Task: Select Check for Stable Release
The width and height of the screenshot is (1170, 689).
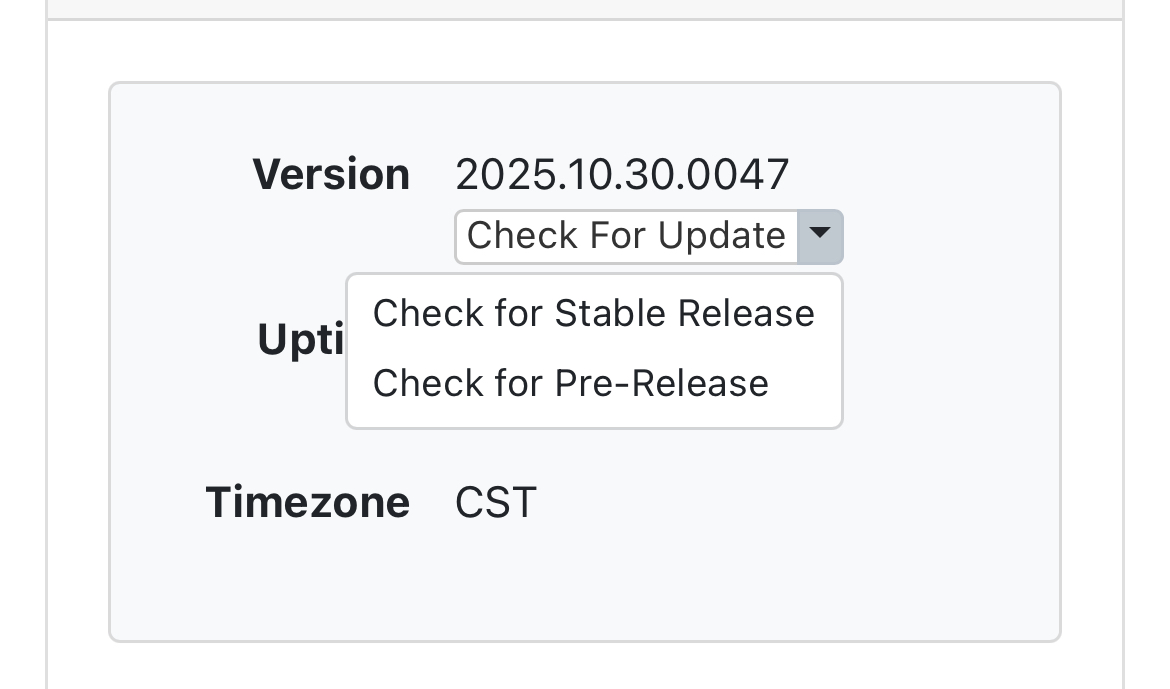Action: [593, 314]
